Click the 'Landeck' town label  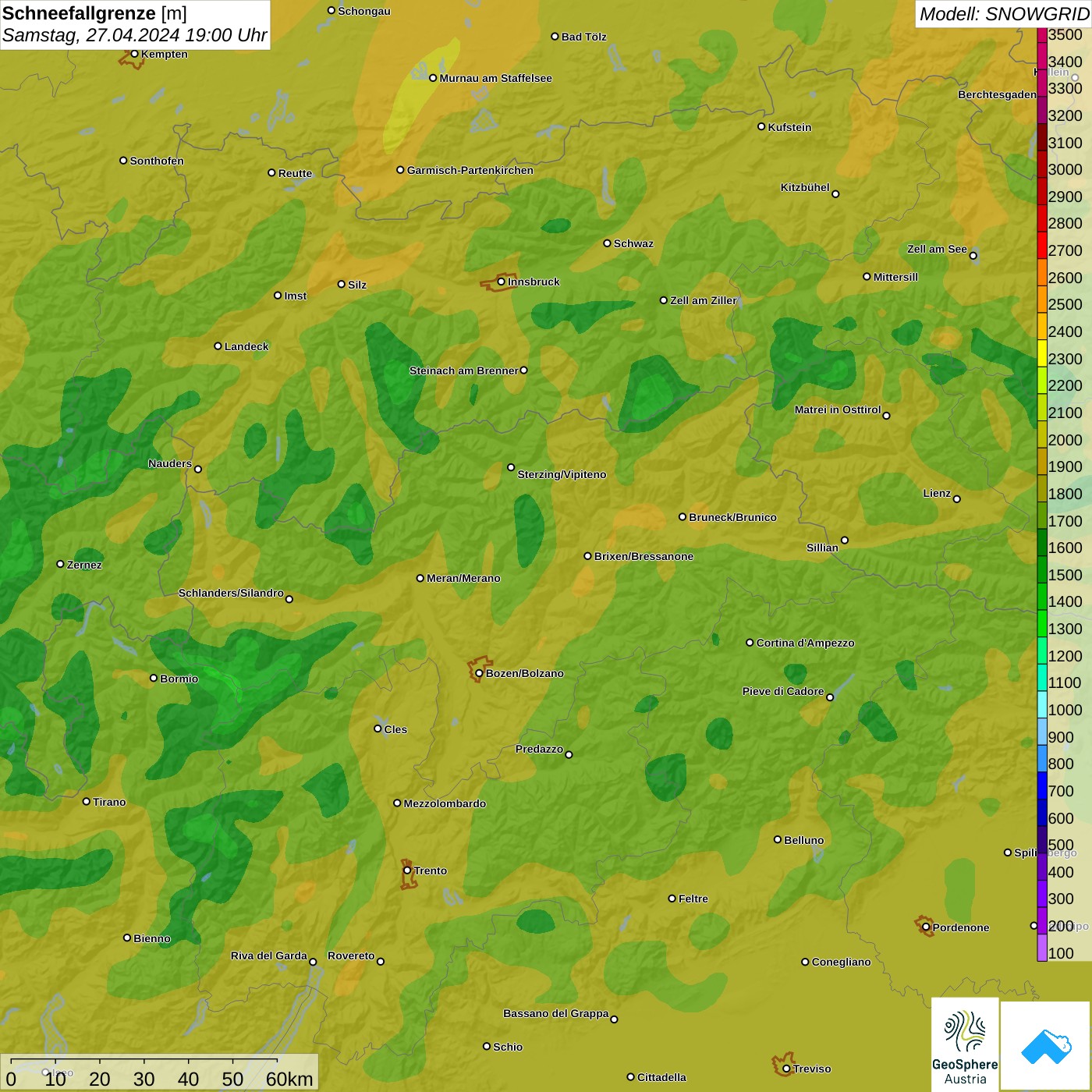(x=246, y=346)
